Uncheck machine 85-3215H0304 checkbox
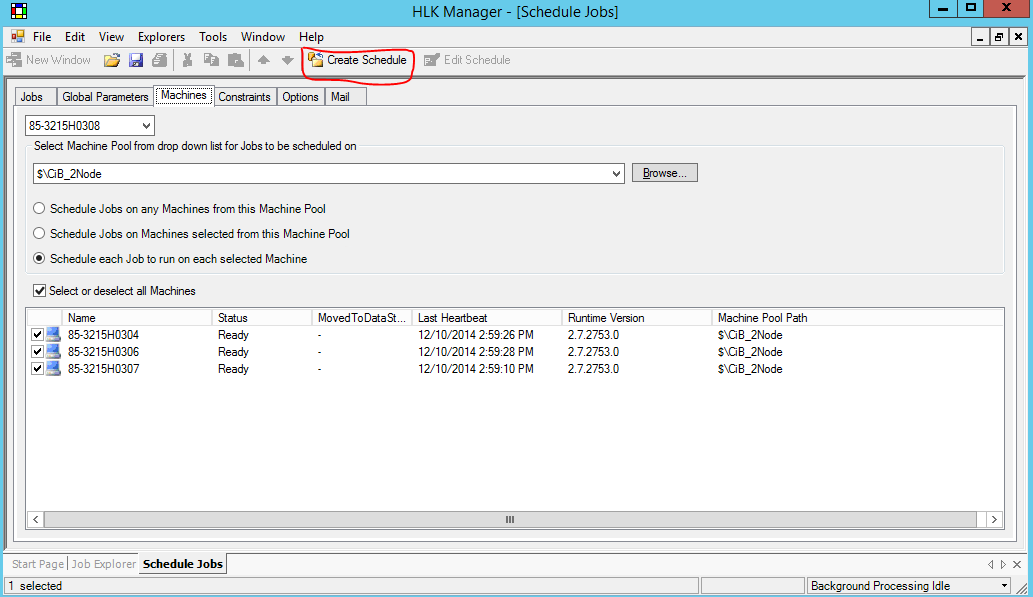This screenshot has height=597, width=1033. tap(38, 335)
